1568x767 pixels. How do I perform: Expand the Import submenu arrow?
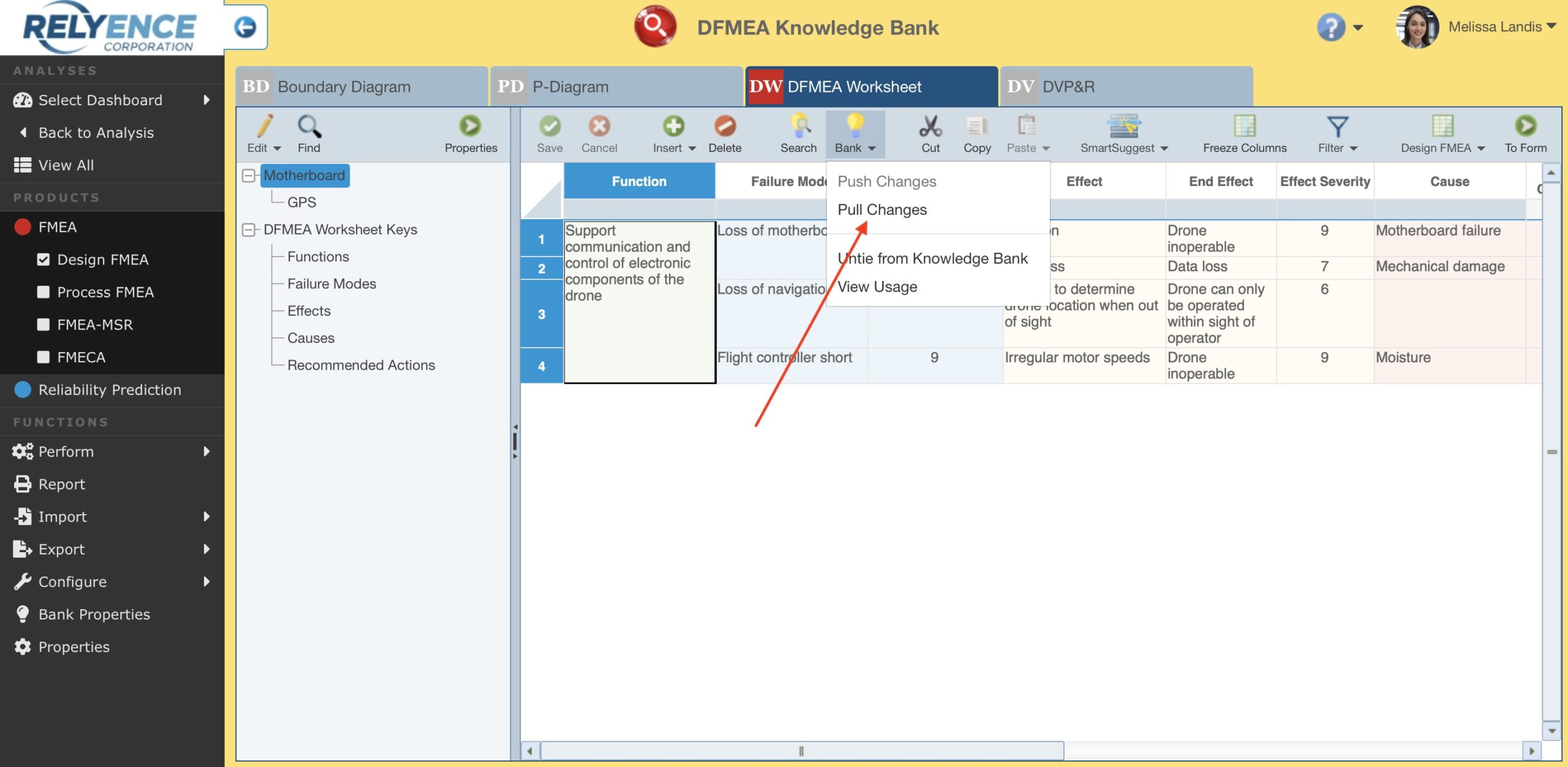[x=206, y=516]
